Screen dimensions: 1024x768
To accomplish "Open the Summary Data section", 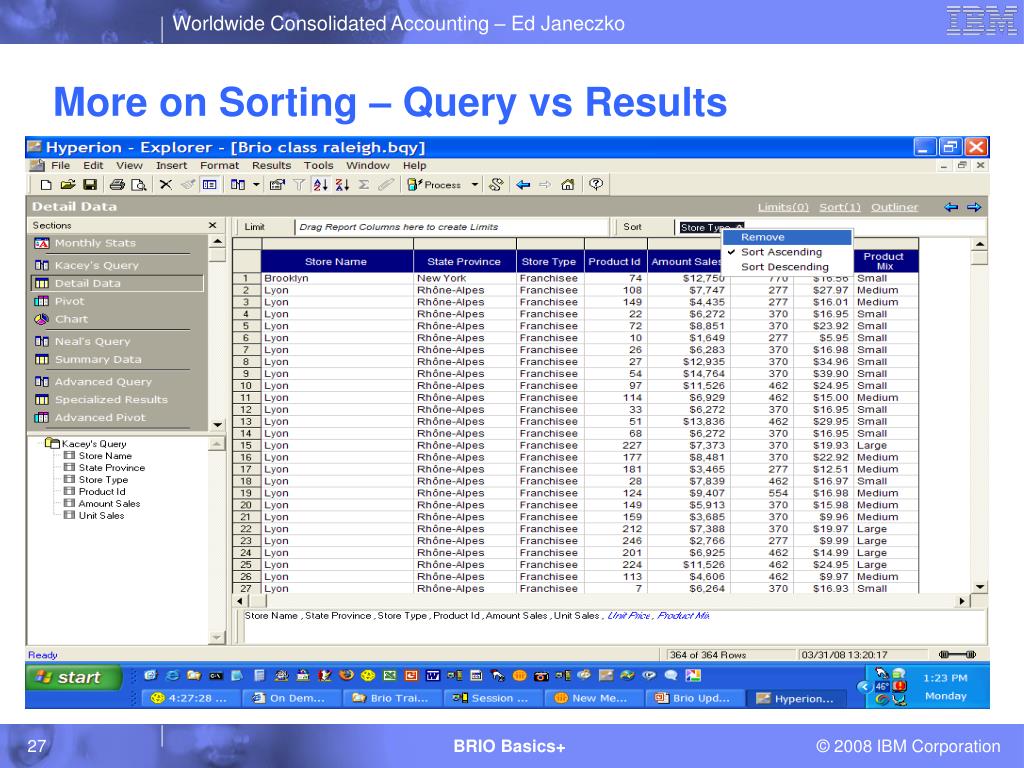I will (x=97, y=359).
